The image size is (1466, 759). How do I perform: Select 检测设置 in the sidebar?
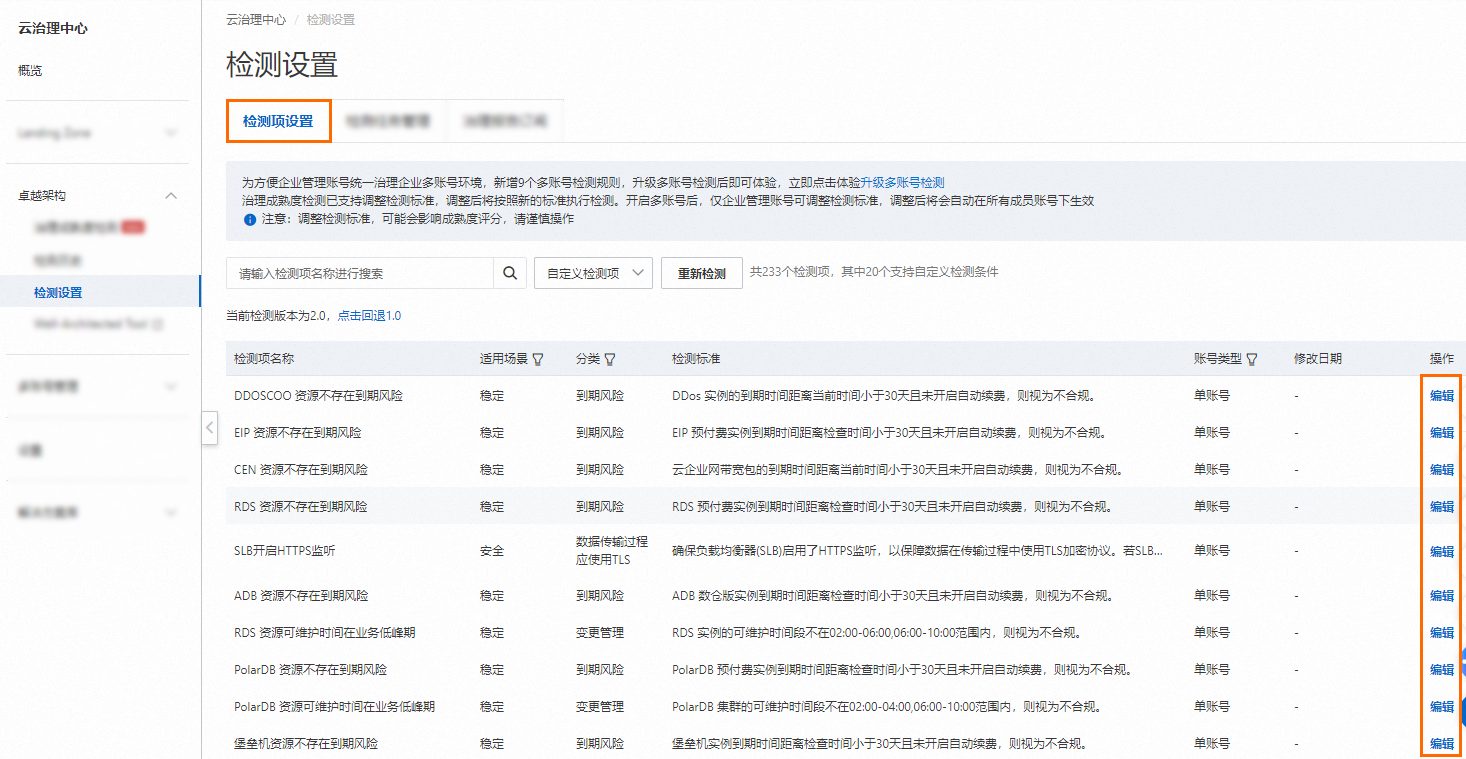[58, 293]
